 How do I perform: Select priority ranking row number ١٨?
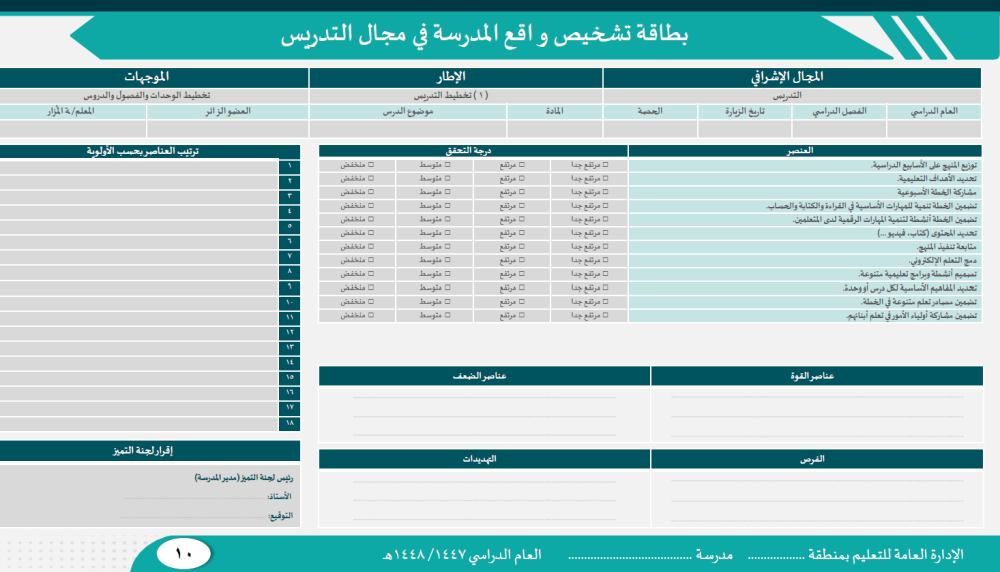point(140,424)
